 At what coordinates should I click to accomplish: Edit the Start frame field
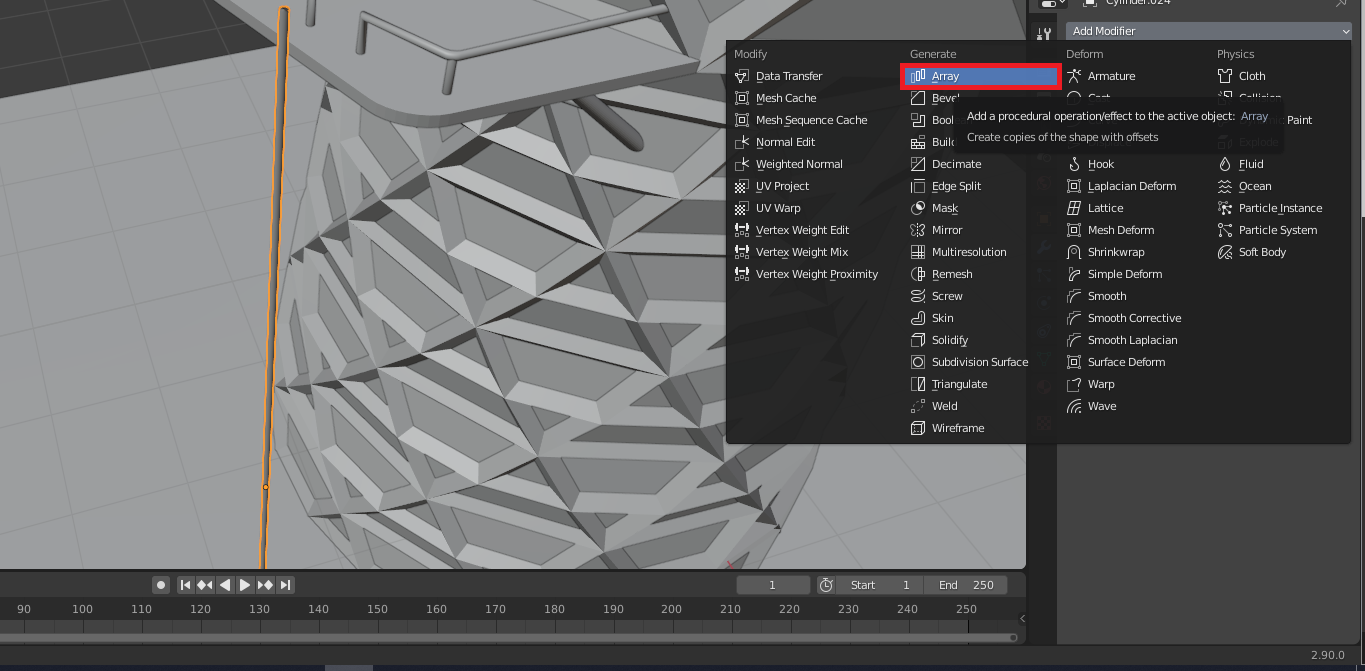[880, 585]
